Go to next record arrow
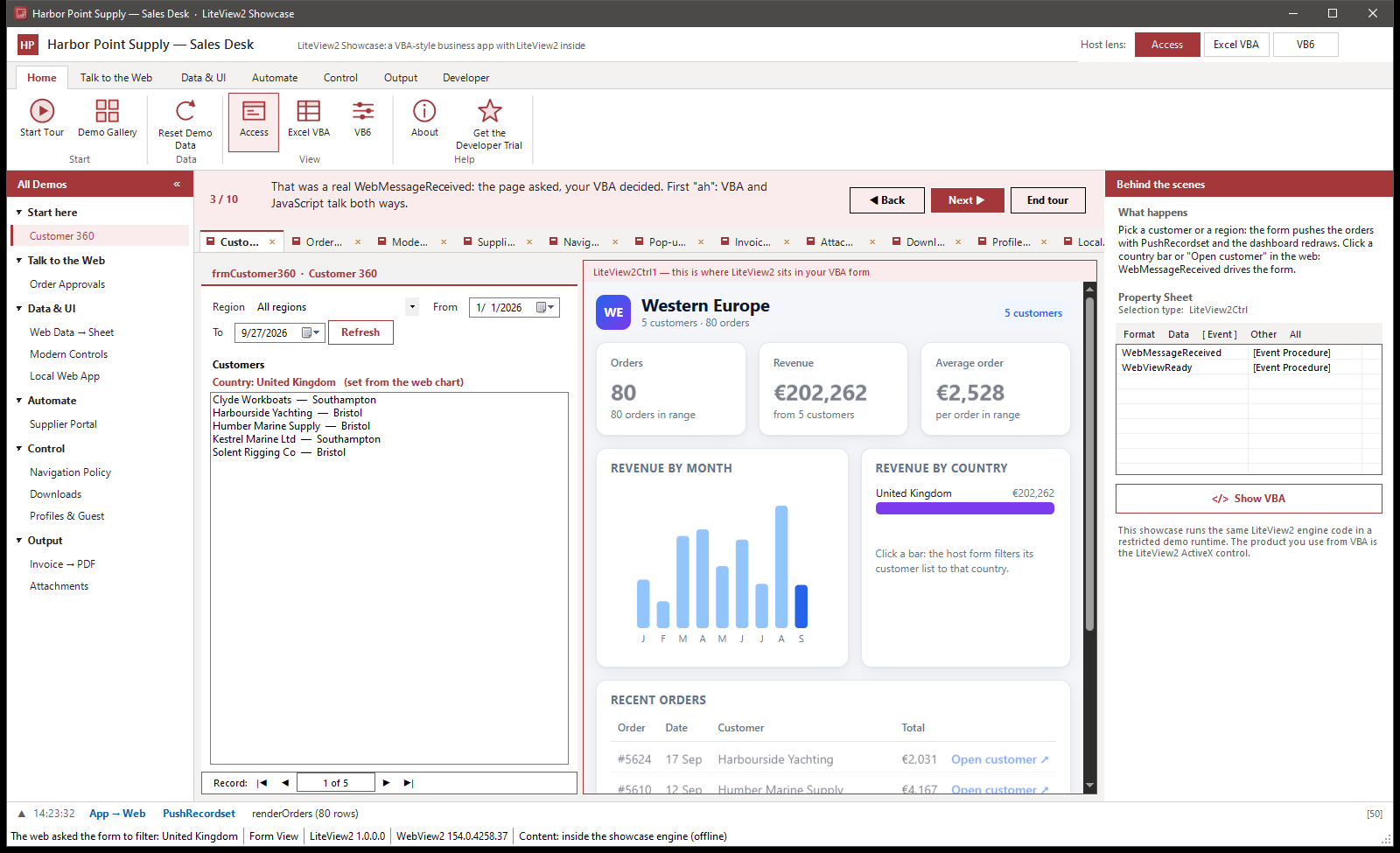 pos(386,783)
